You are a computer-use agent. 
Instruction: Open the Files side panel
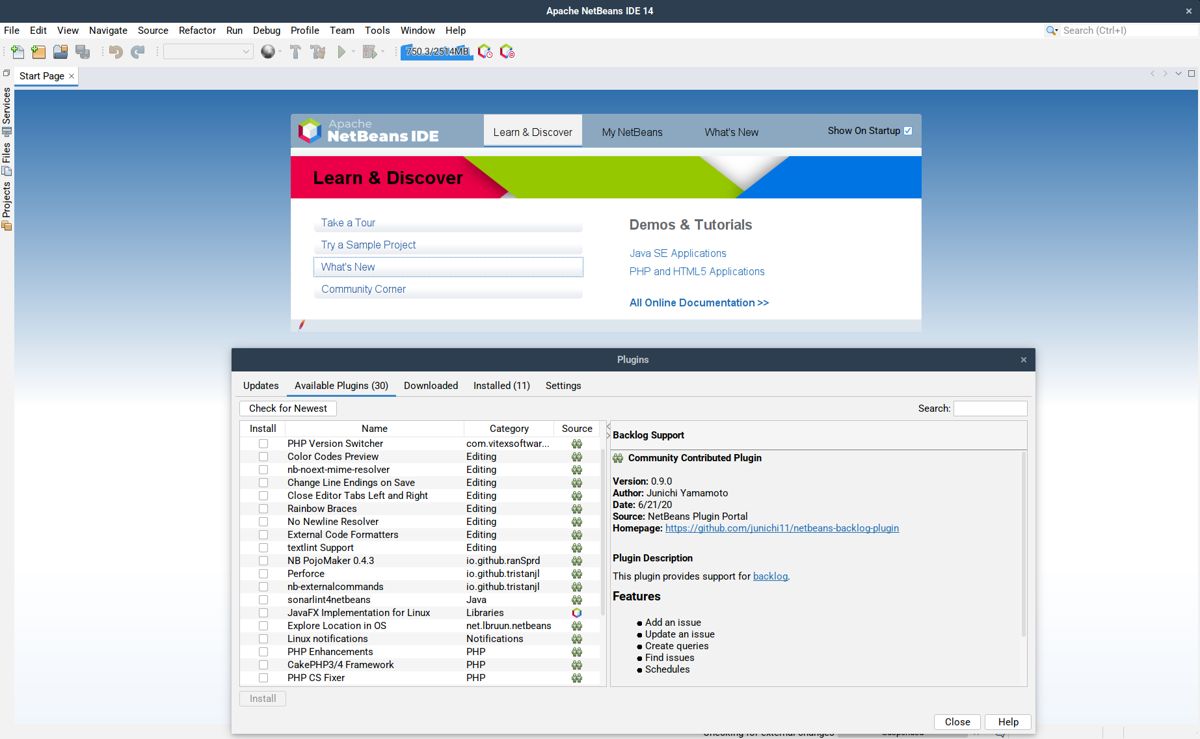click(6, 159)
